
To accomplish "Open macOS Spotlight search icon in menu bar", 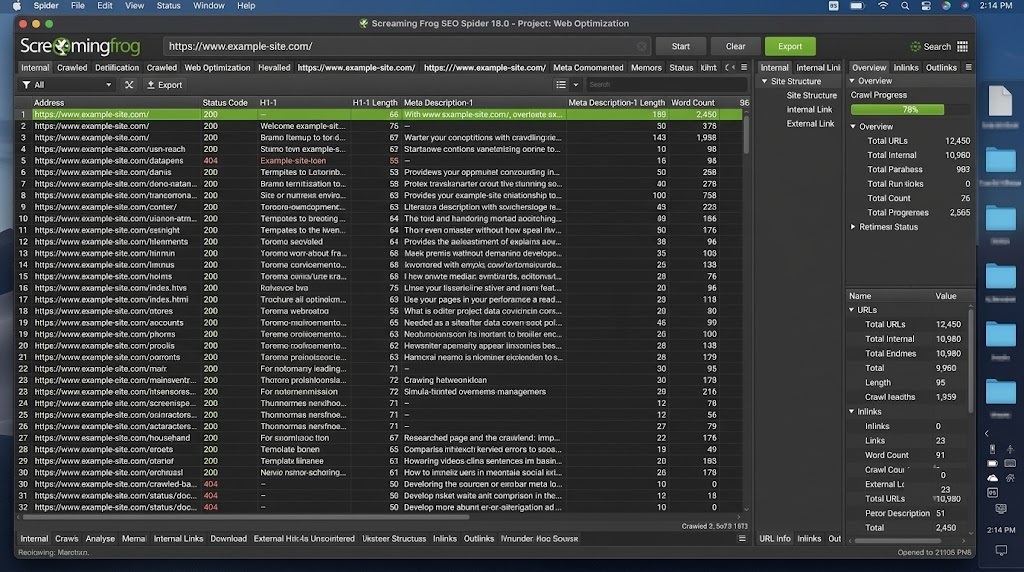I will pyautogui.click(x=904, y=6).
